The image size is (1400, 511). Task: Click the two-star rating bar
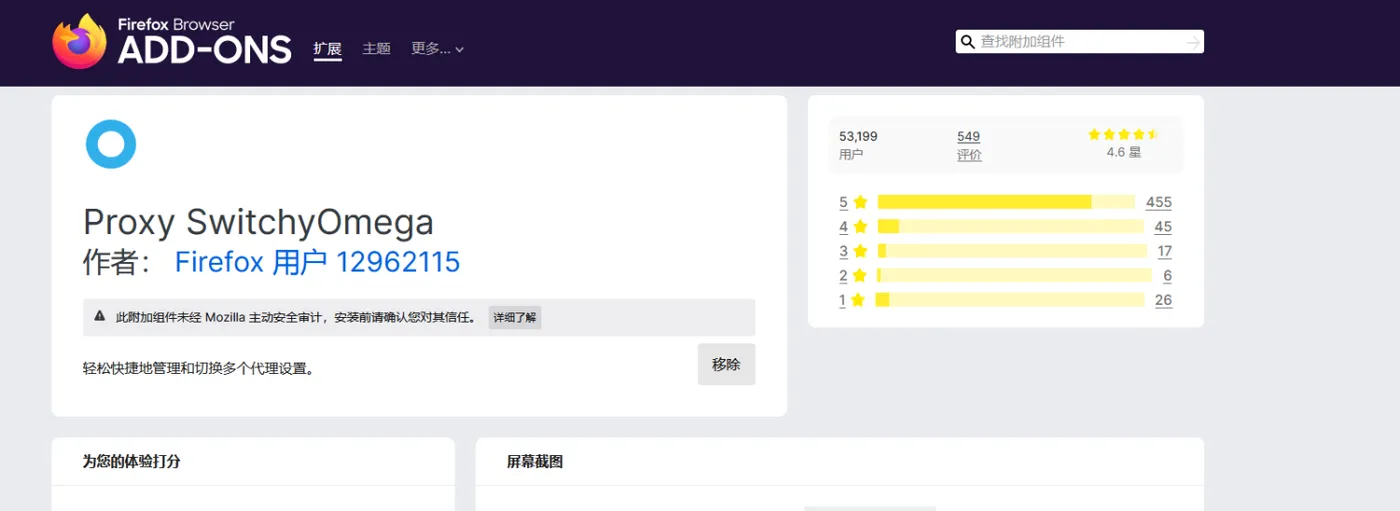click(x=1015, y=276)
